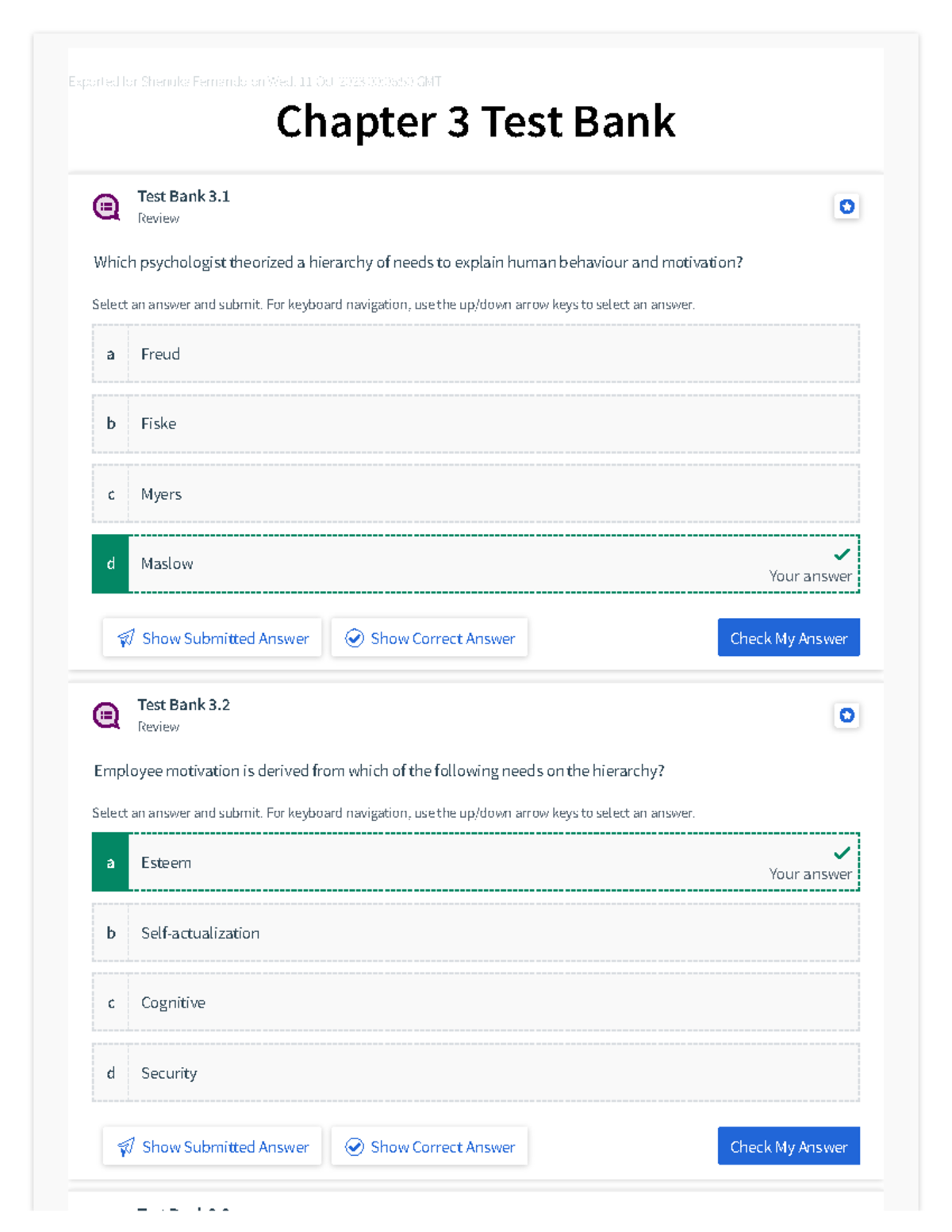Viewport: 952px width, 1232px height.
Task: Select answer option d, Maslow
Action: (476, 564)
